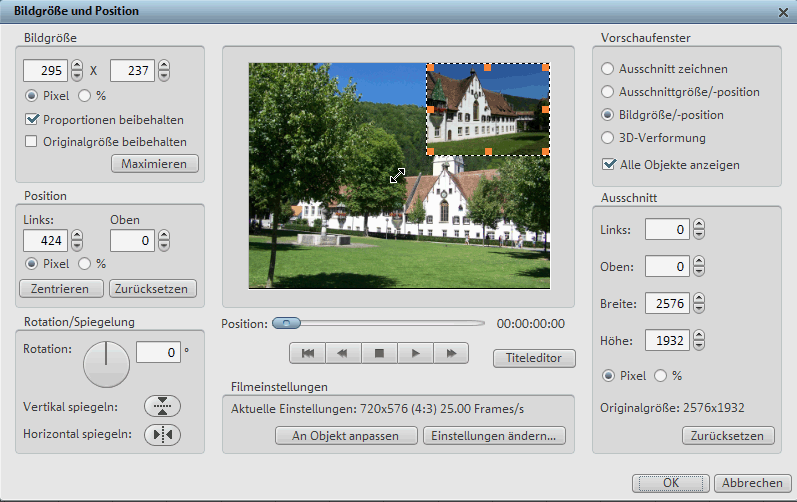Click An Objekt anpassen button
The width and height of the screenshot is (797, 502).
tap(346, 435)
